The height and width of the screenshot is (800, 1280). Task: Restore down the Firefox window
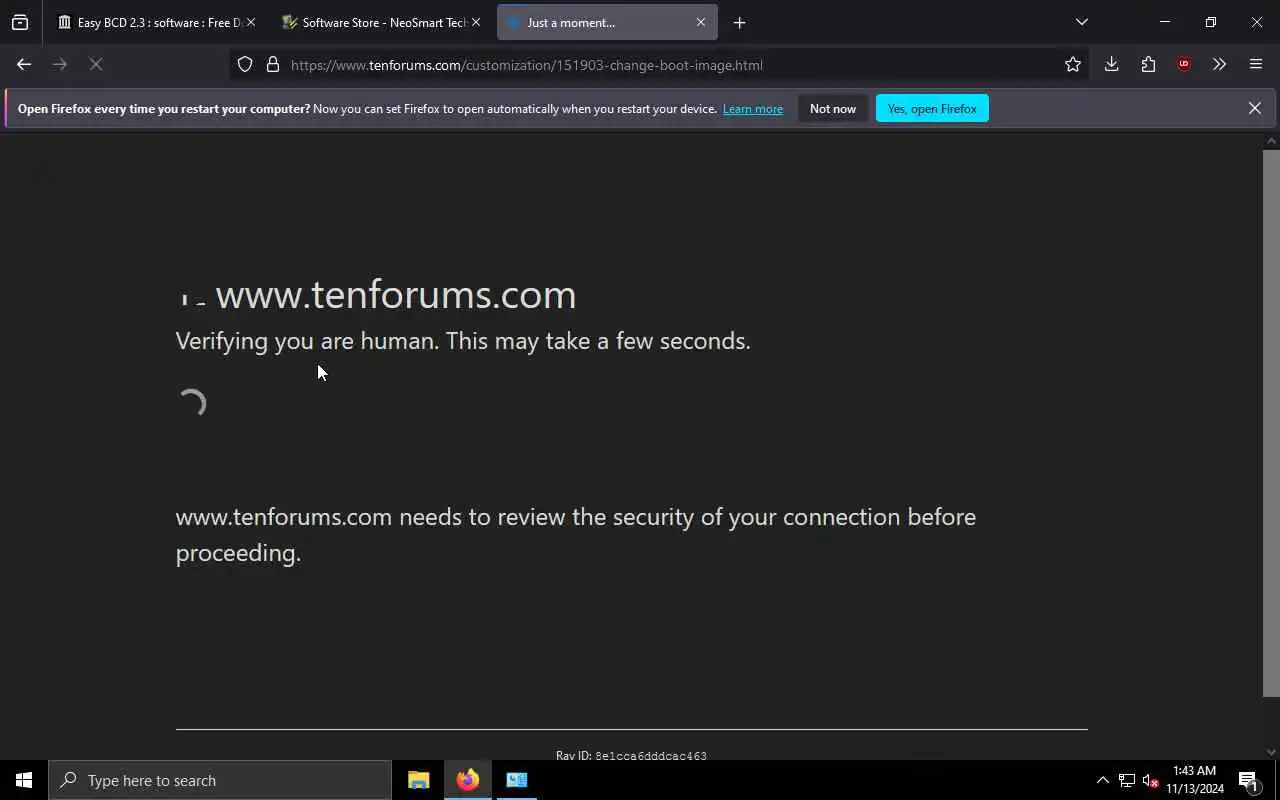coord(1210,22)
